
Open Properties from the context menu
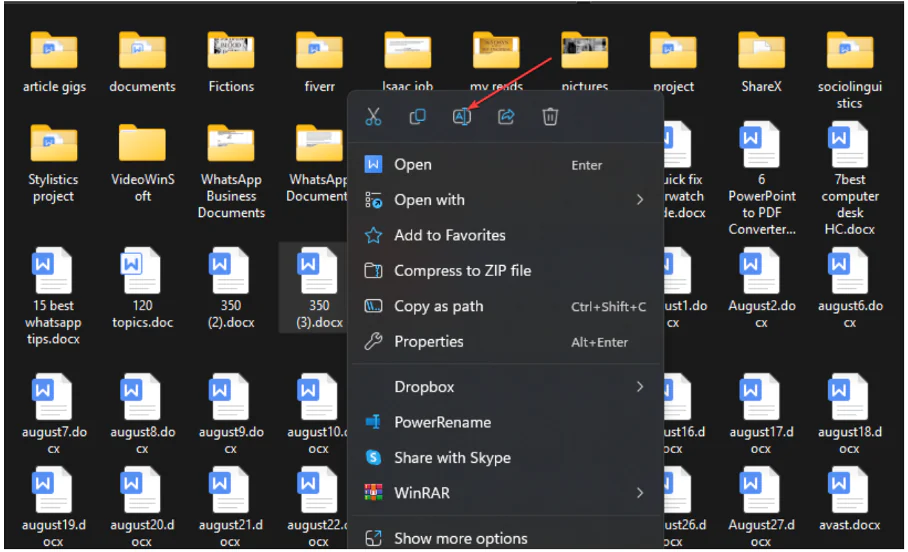point(428,342)
